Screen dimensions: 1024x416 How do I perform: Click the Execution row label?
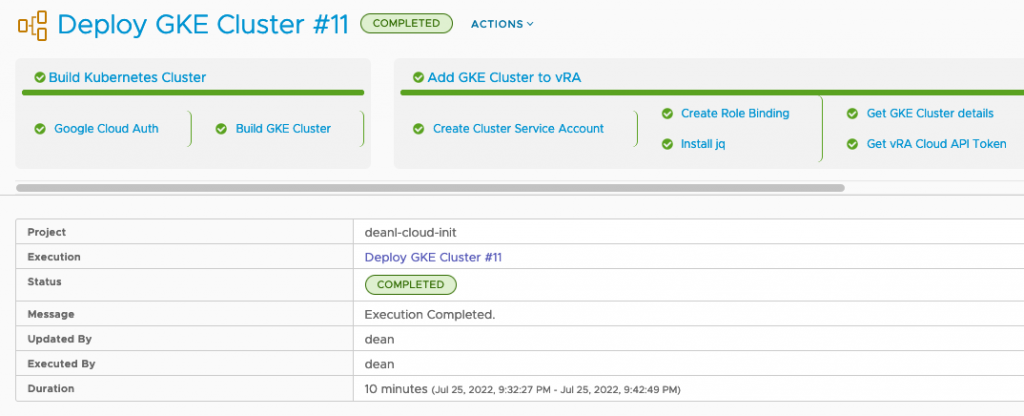tap(54, 257)
